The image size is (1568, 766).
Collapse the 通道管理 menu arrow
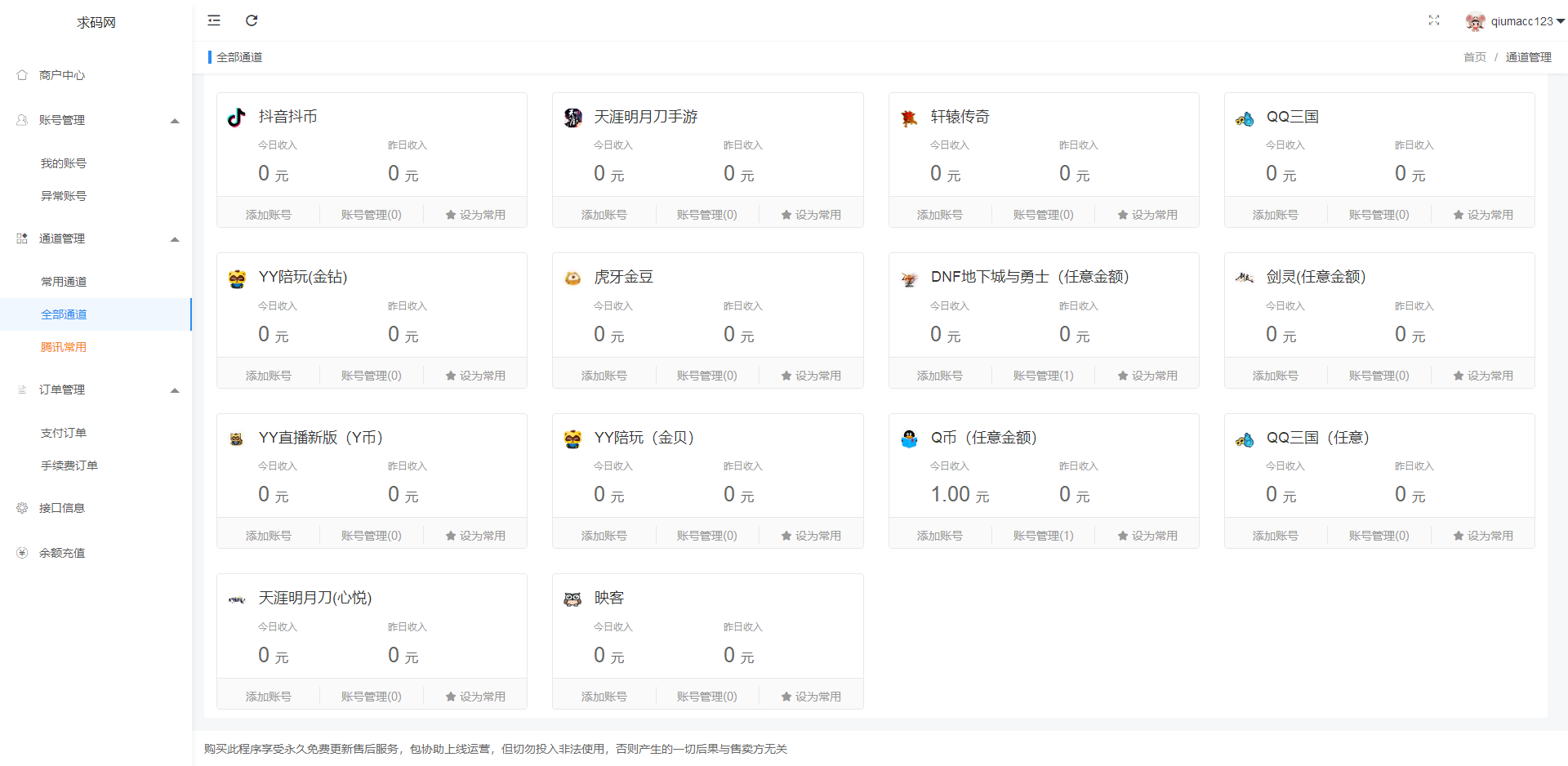(174, 239)
